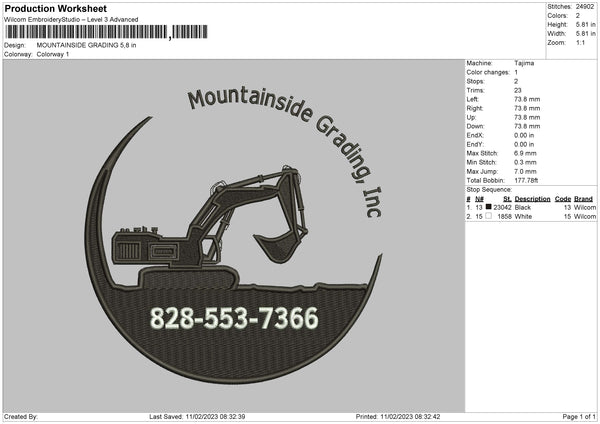The image size is (600, 424).
Task: Click stitch count 23042 in Black row
Action: coord(502,207)
